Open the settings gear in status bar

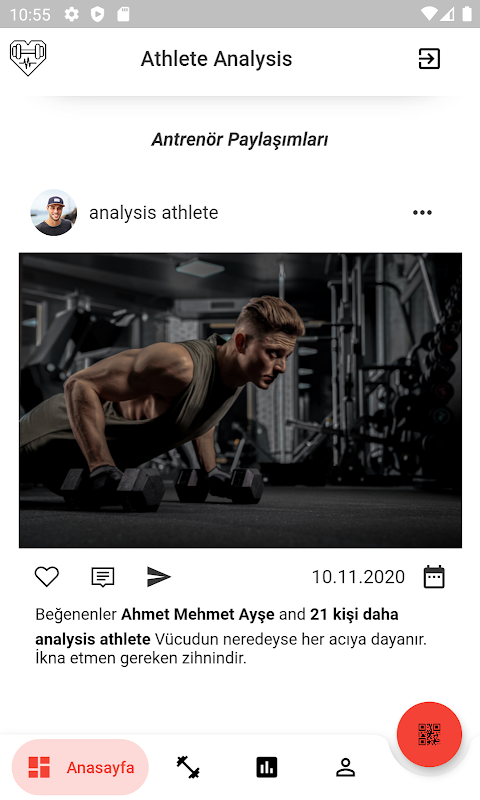tap(71, 14)
